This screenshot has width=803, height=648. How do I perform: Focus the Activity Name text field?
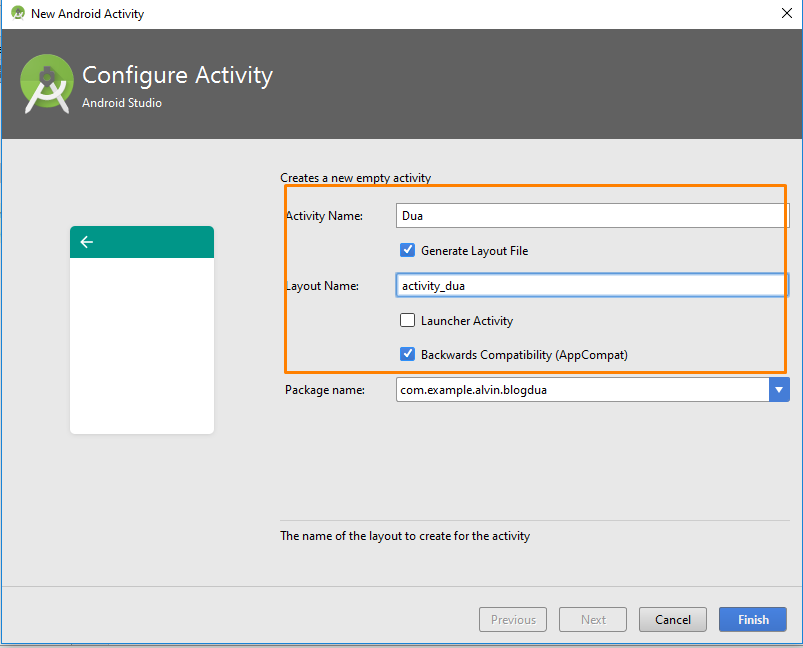(592, 216)
